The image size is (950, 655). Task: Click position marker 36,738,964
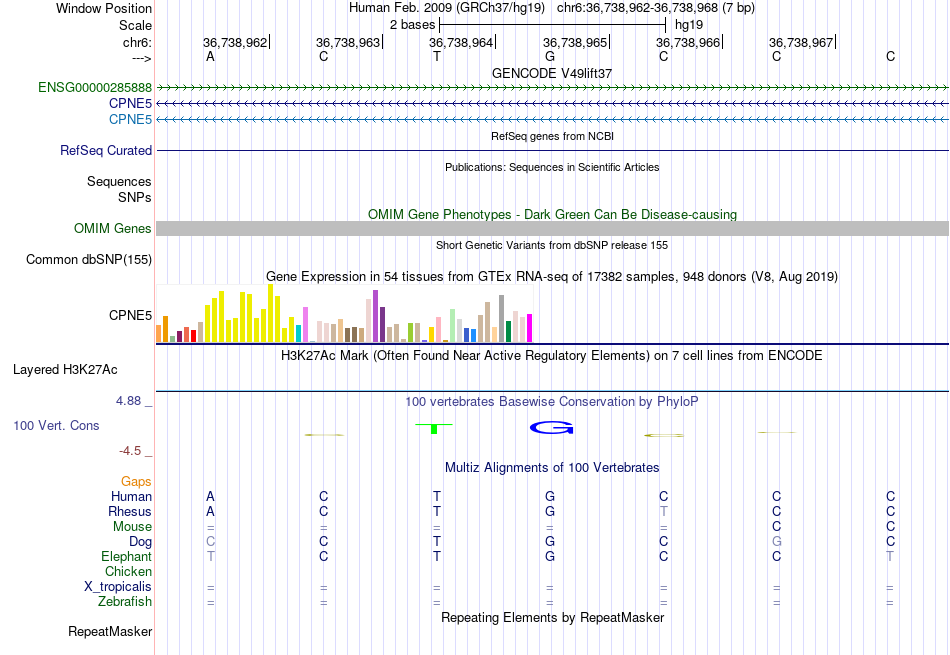(461, 42)
